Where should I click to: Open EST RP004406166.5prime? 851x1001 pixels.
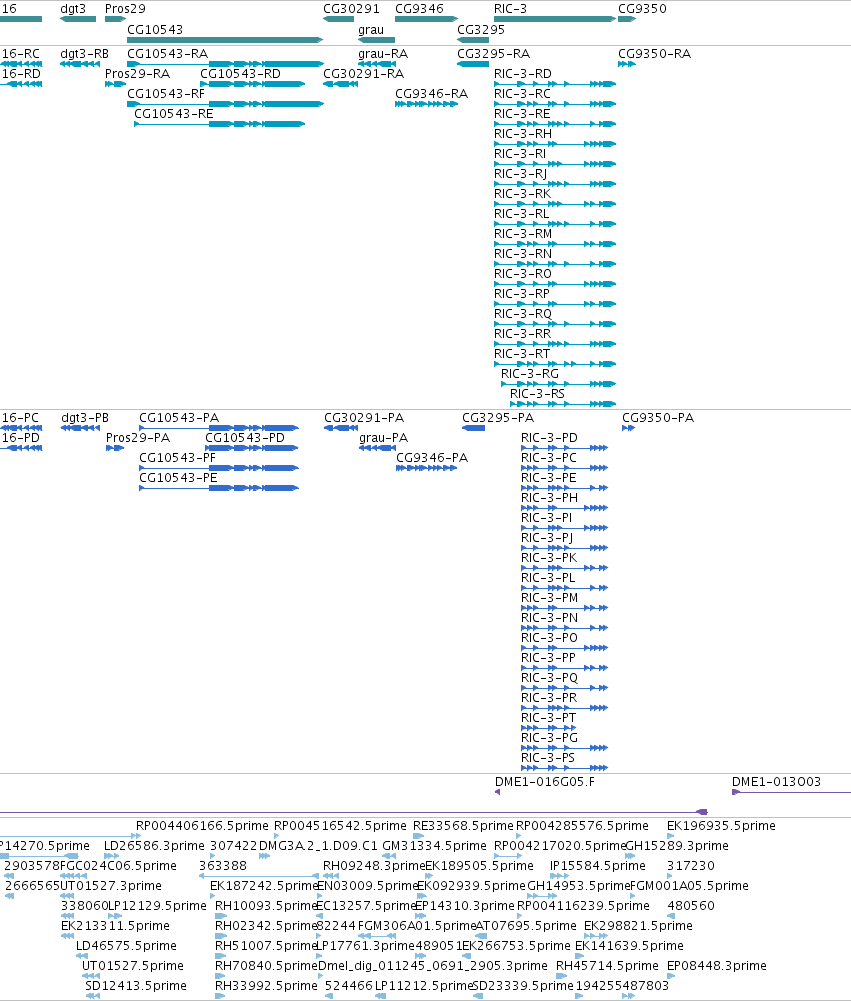(x=202, y=826)
